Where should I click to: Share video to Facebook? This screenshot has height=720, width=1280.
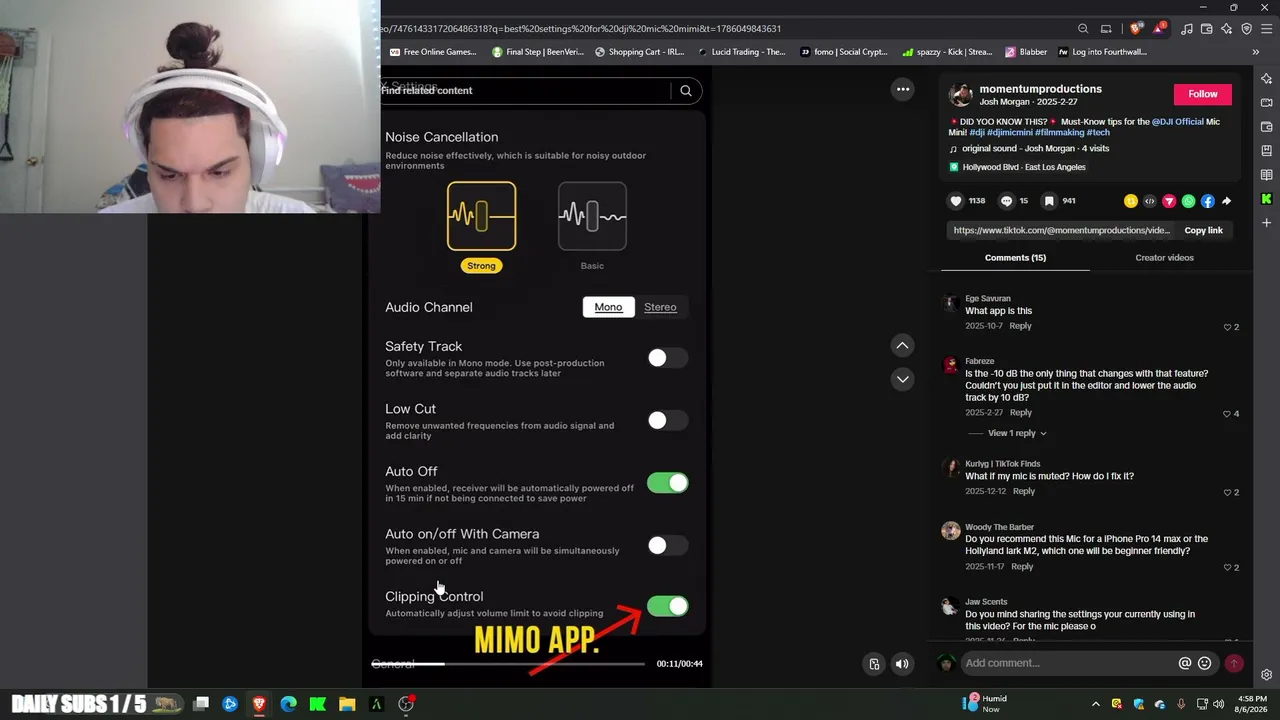click(1208, 201)
